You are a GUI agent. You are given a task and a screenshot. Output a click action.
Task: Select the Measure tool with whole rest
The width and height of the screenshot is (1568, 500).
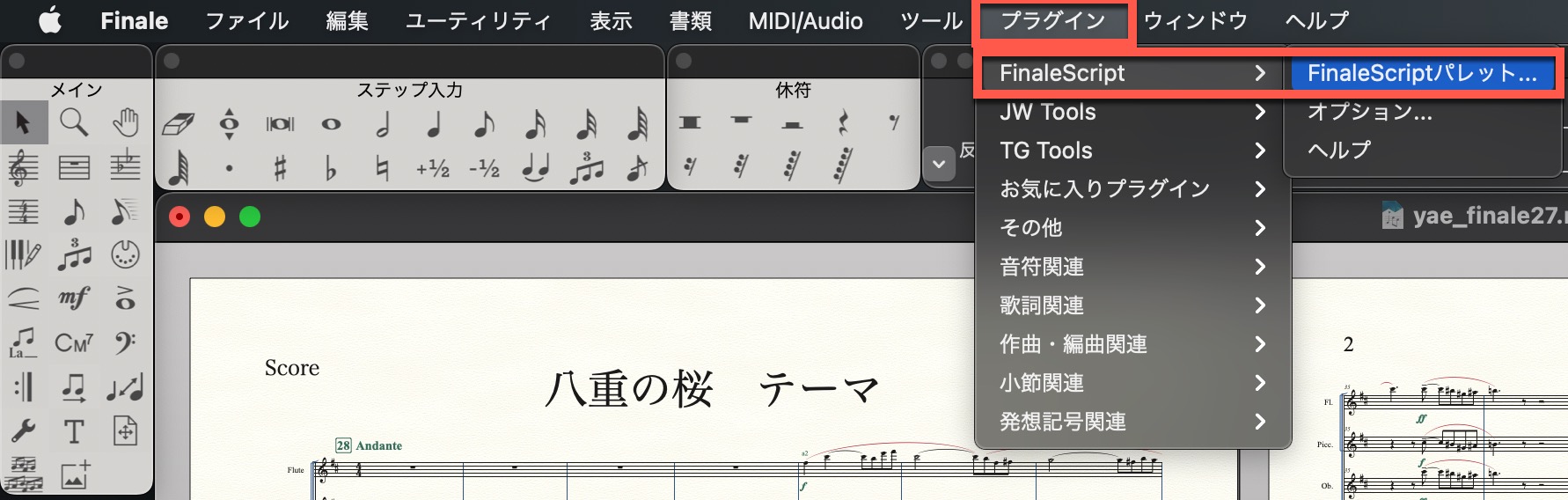[x=74, y=167]
